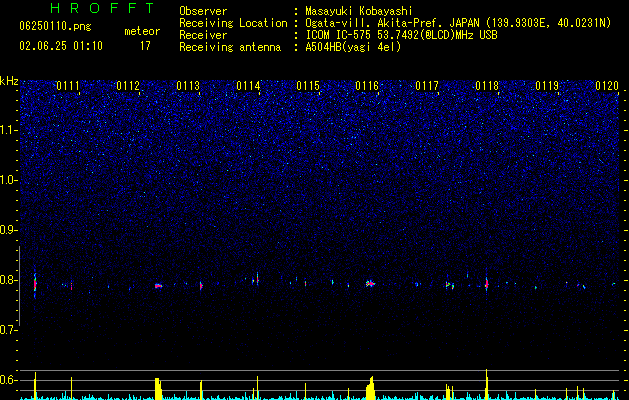Screen dimensions: 629x400
Task: Click the 1.1 kHz axis label
Action: (9, 130)
